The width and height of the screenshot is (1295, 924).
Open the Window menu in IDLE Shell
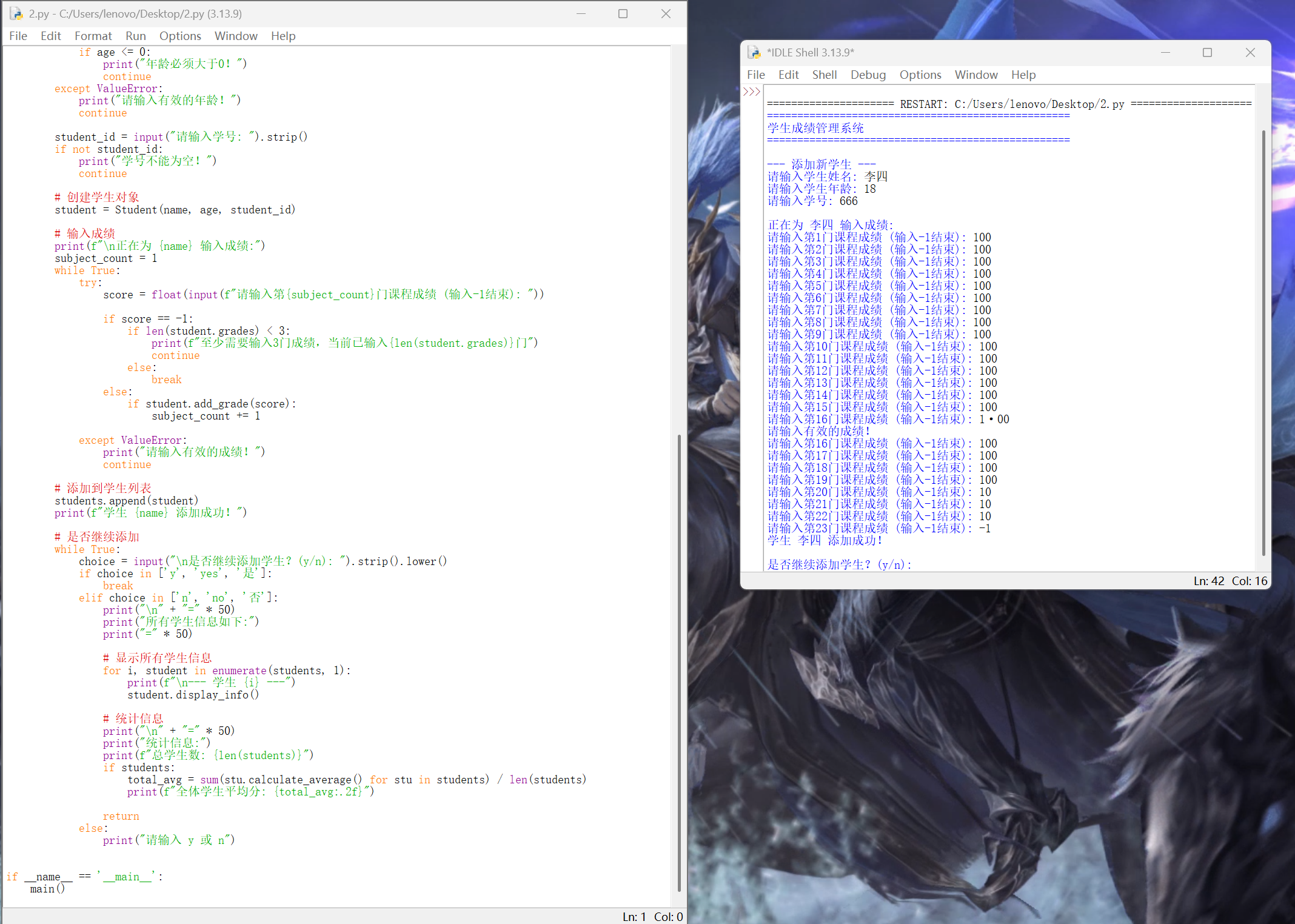point(976,75)
